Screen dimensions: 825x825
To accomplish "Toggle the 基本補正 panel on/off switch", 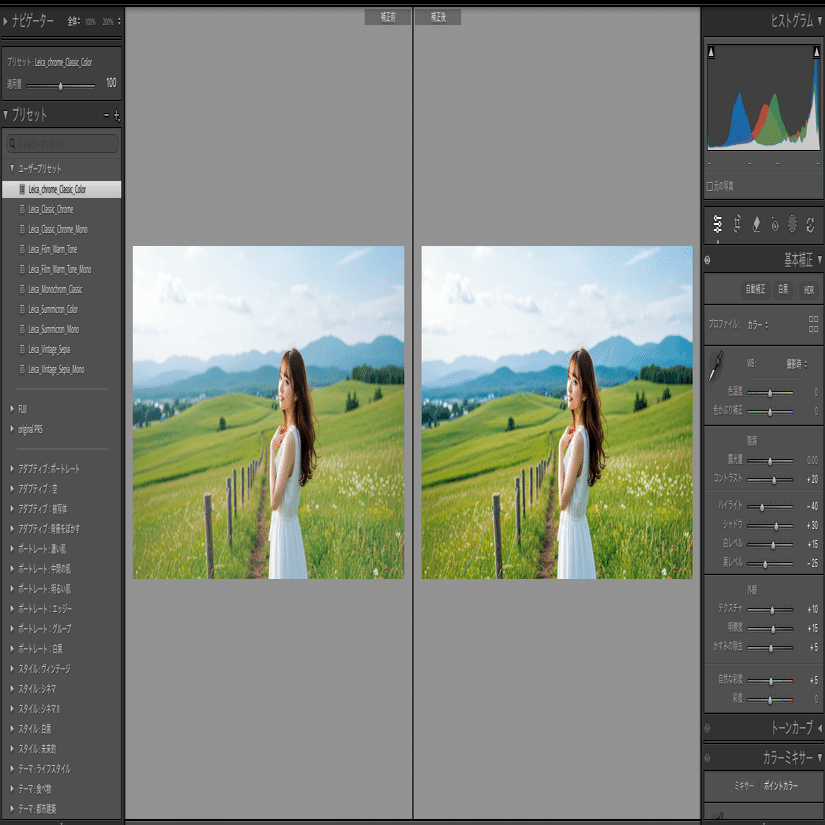I will (708, 260).
